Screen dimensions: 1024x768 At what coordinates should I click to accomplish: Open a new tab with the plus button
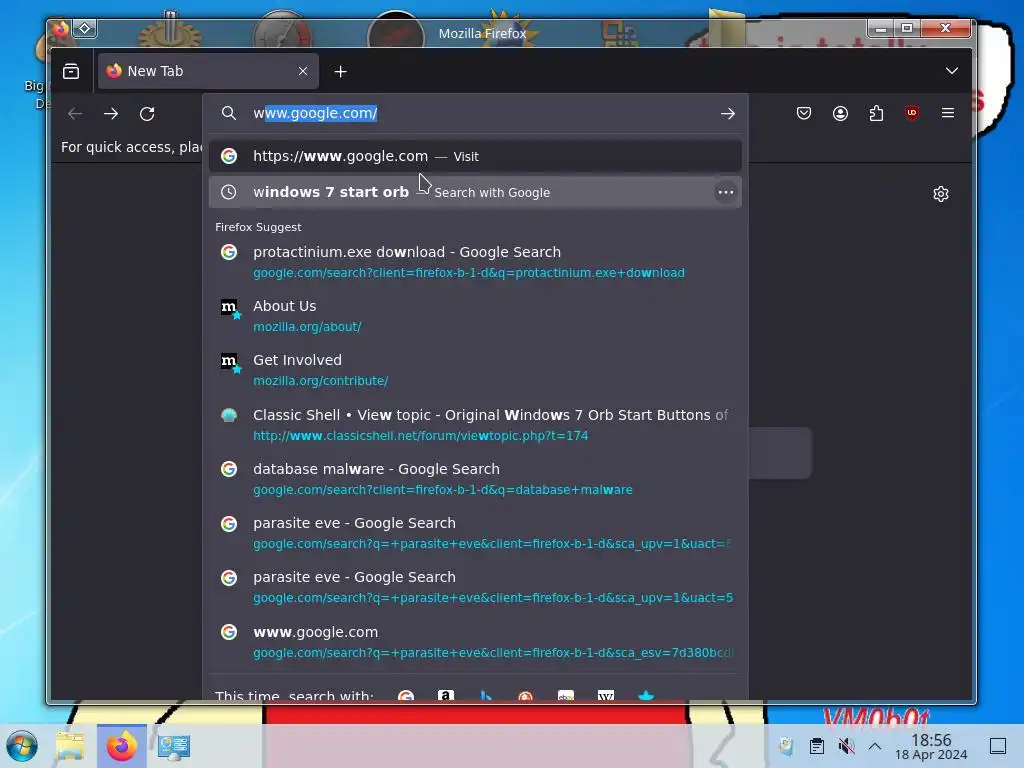[340, 71]
